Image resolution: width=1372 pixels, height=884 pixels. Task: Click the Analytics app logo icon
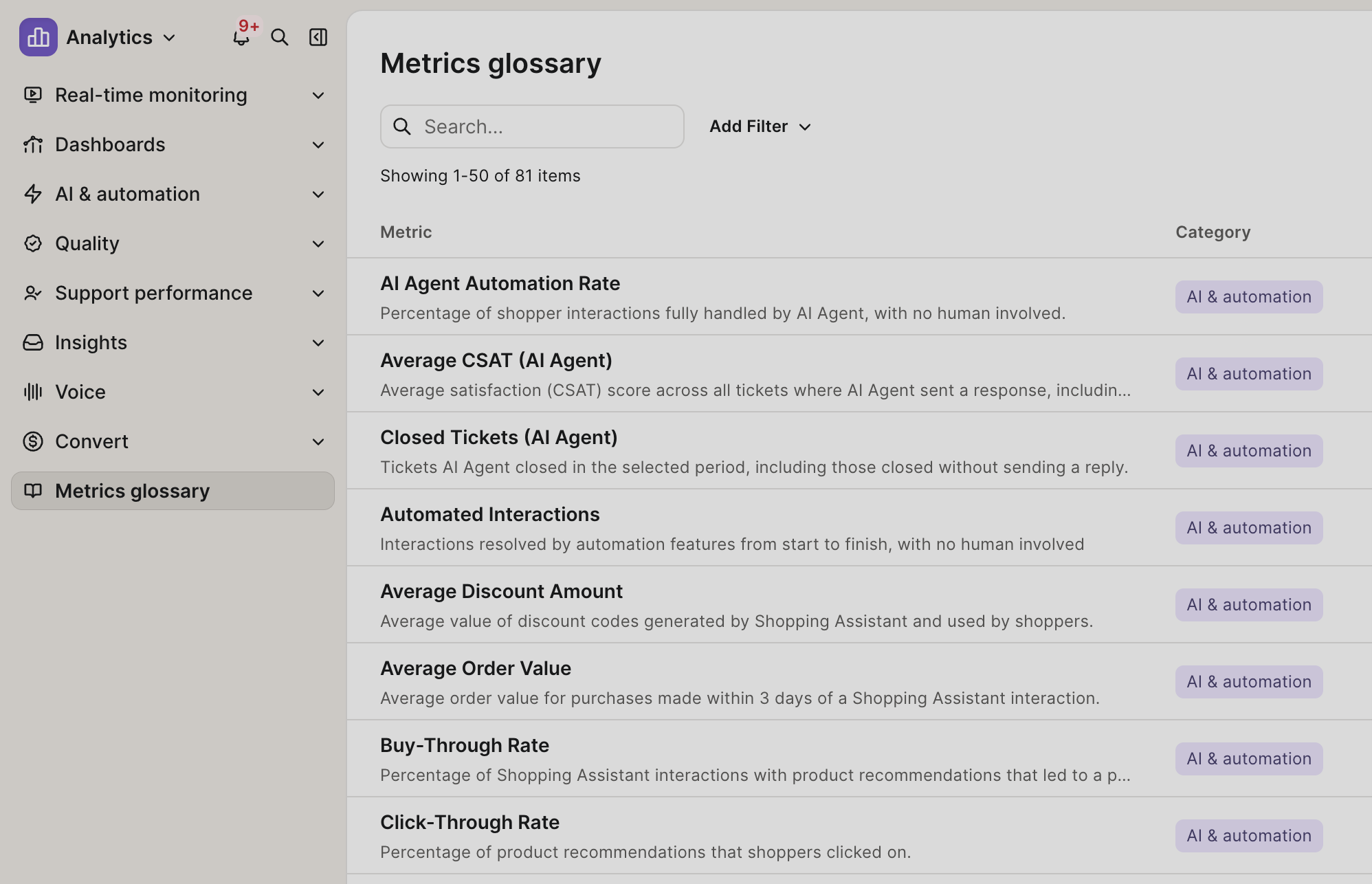coord(38,37)
